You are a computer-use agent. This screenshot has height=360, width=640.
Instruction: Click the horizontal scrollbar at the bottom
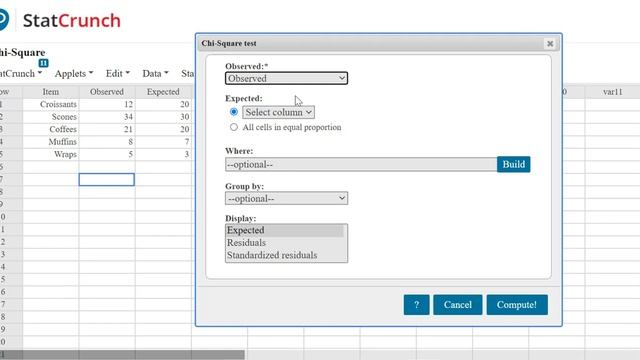[x=122, y=355]
